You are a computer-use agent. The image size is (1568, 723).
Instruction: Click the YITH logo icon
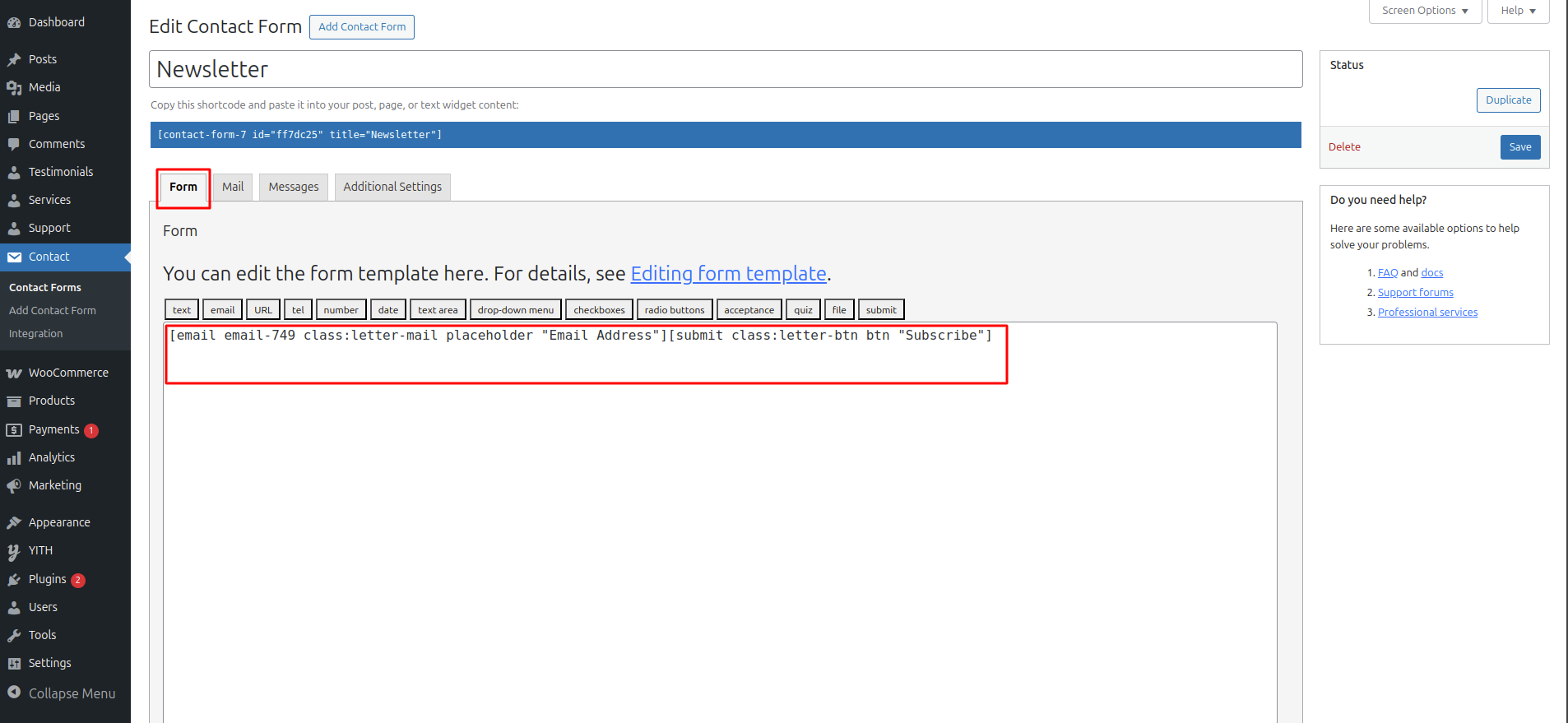click(14, 551)
